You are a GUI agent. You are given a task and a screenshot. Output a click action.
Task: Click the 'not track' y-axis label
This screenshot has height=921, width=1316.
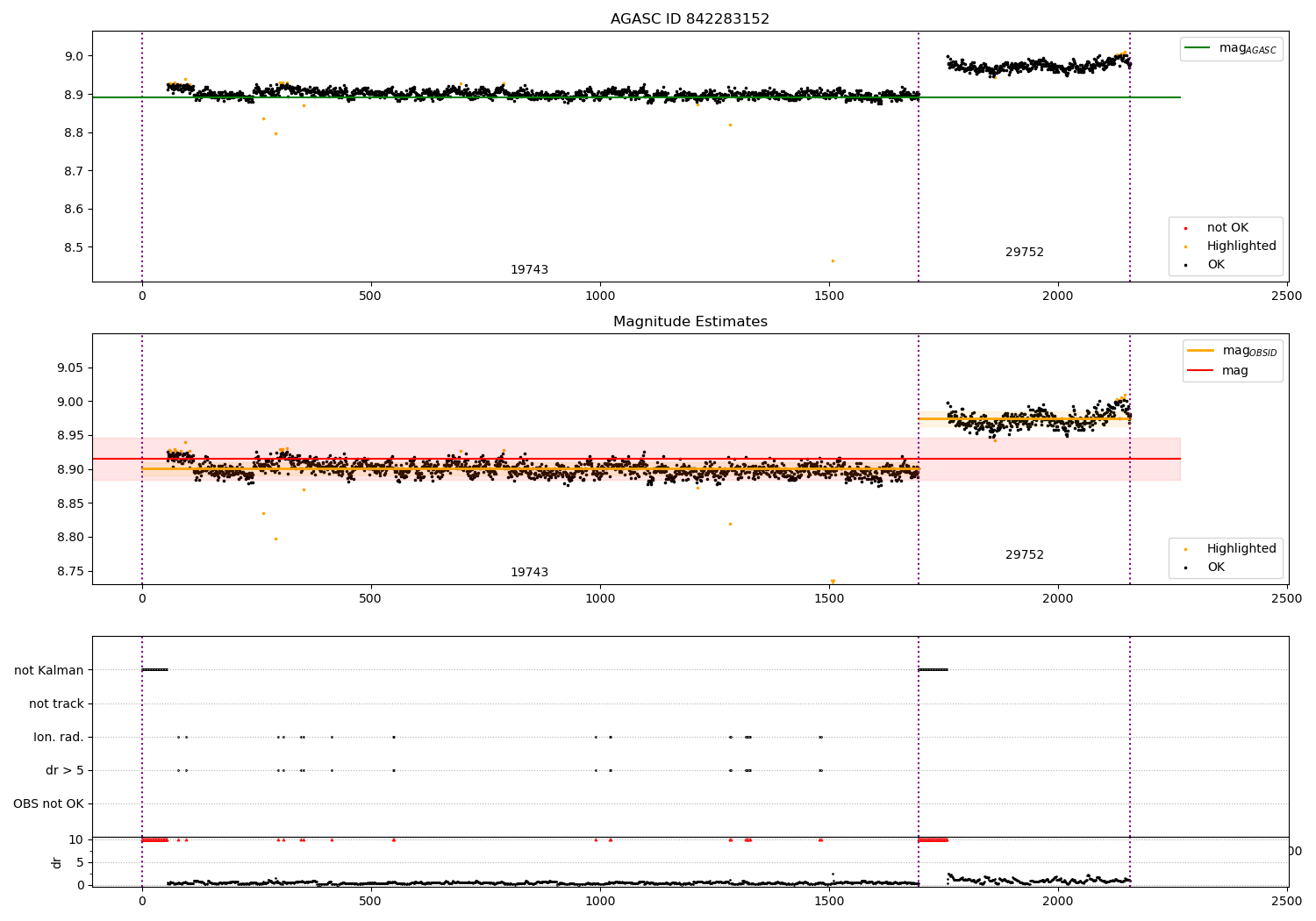click(56, 703)
